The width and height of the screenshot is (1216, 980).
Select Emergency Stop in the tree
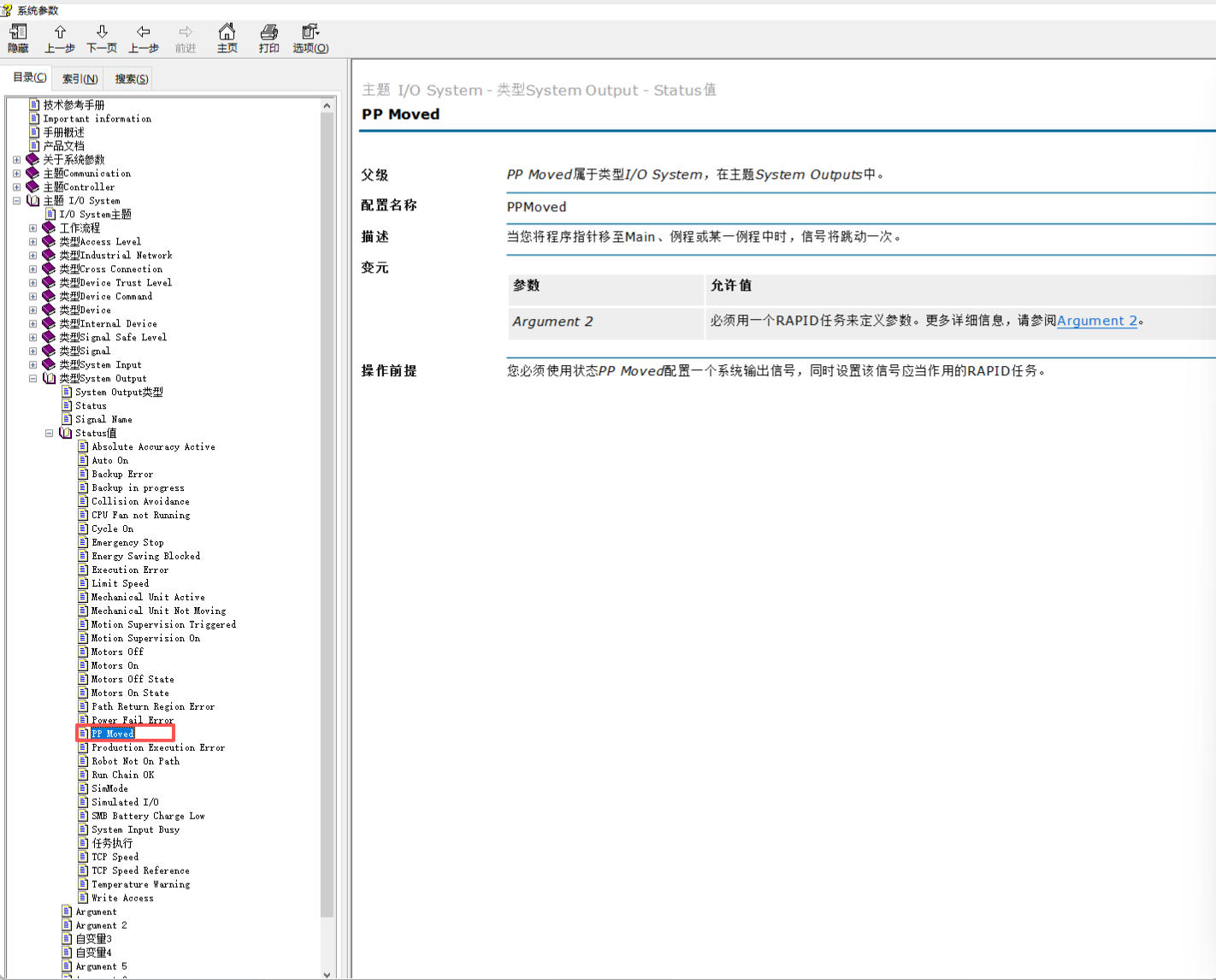[x=127, y=542]
